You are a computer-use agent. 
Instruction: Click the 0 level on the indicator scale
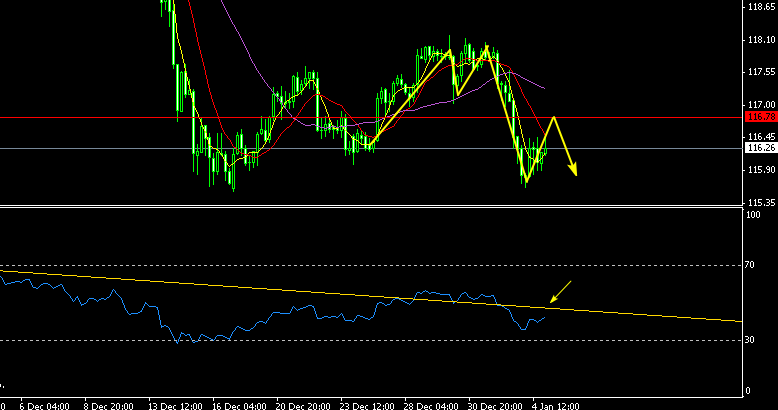pyautogui.click(x=748, y=391)
